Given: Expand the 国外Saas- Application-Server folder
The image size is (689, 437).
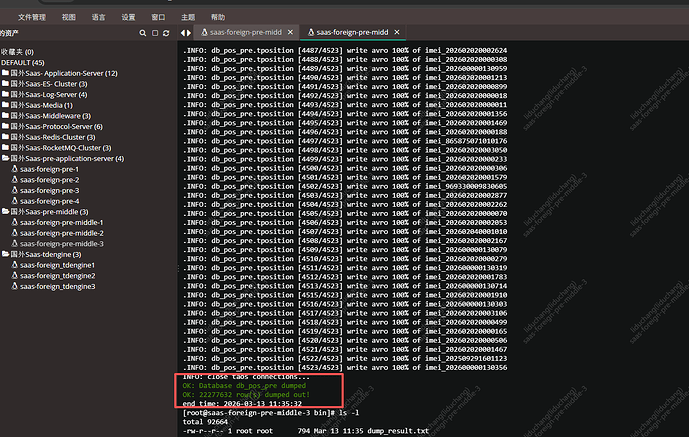Looking at the screenshot, I should pos(60,73).
